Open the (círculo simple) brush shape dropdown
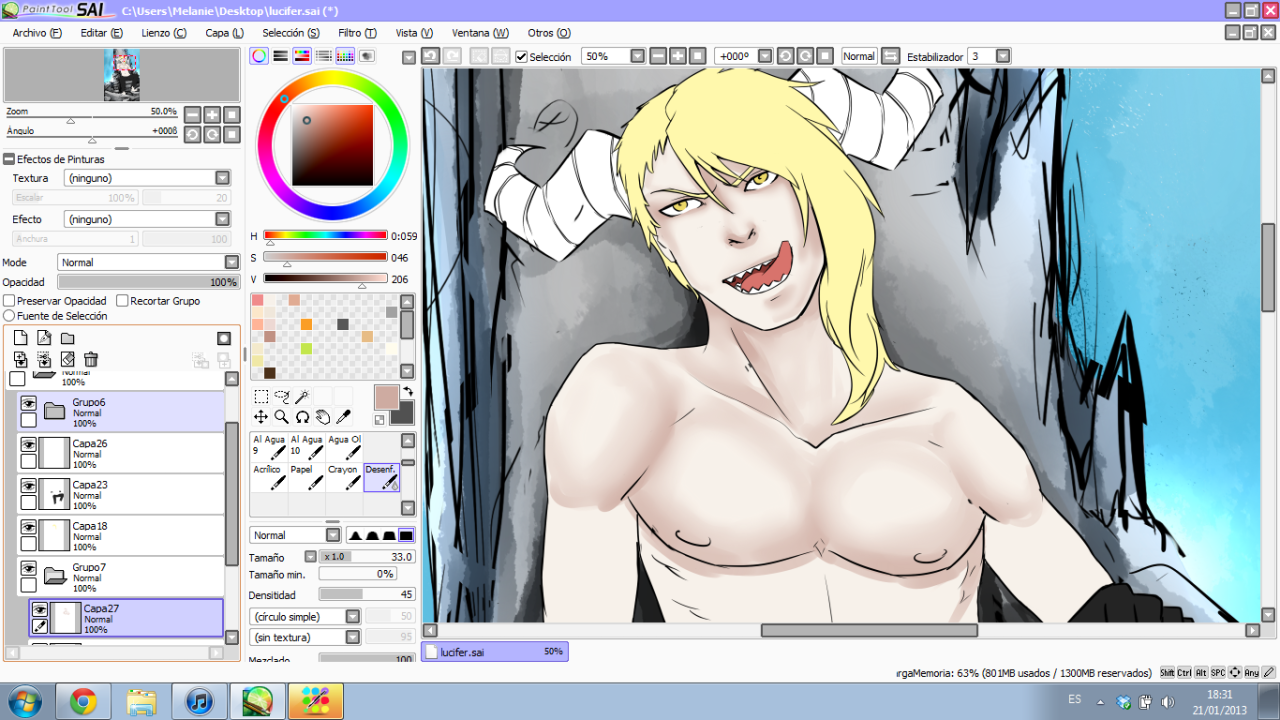The image size is (1280, 720). (306, 617)
